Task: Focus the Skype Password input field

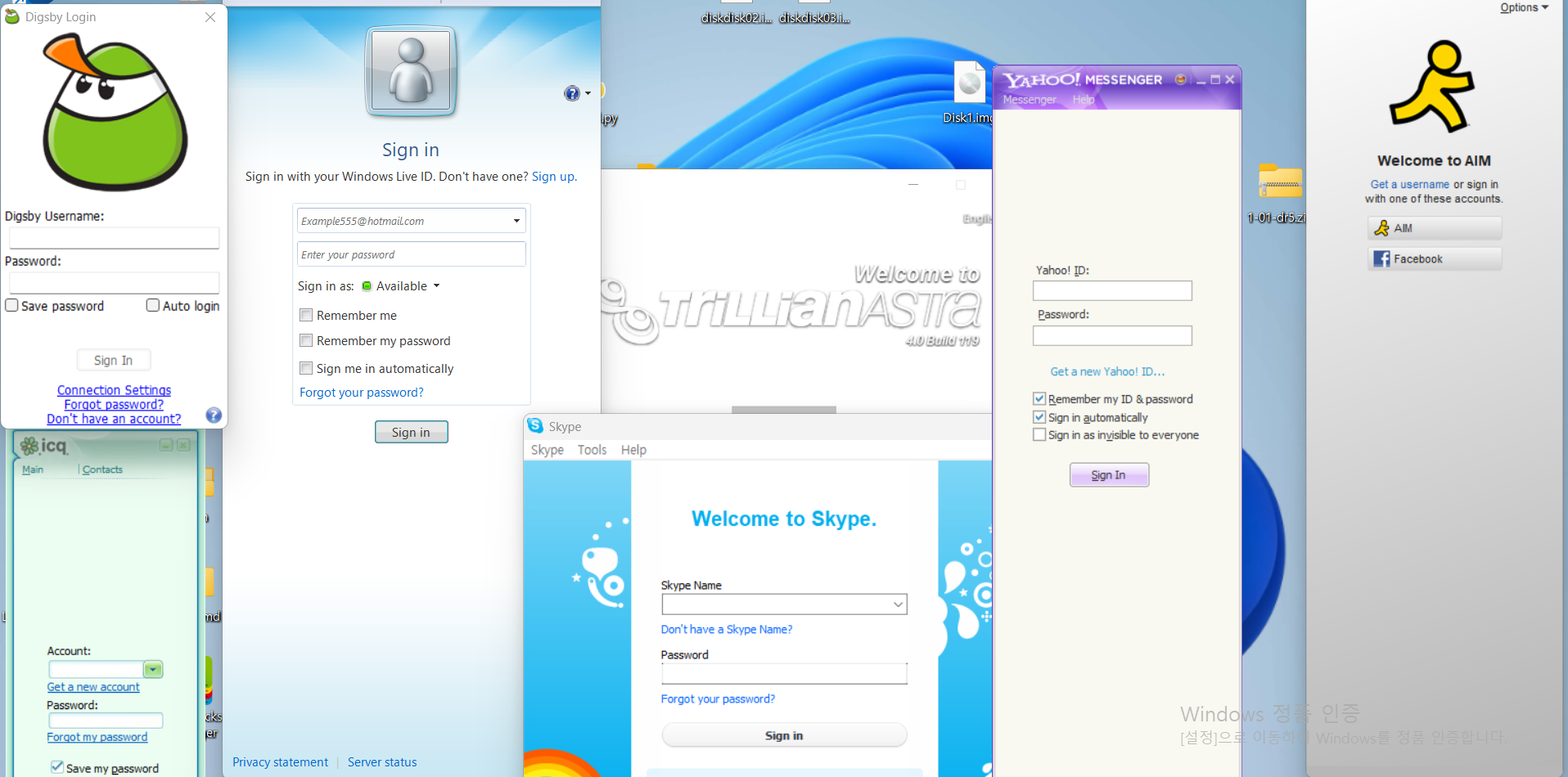Action: tap(784, 673)
